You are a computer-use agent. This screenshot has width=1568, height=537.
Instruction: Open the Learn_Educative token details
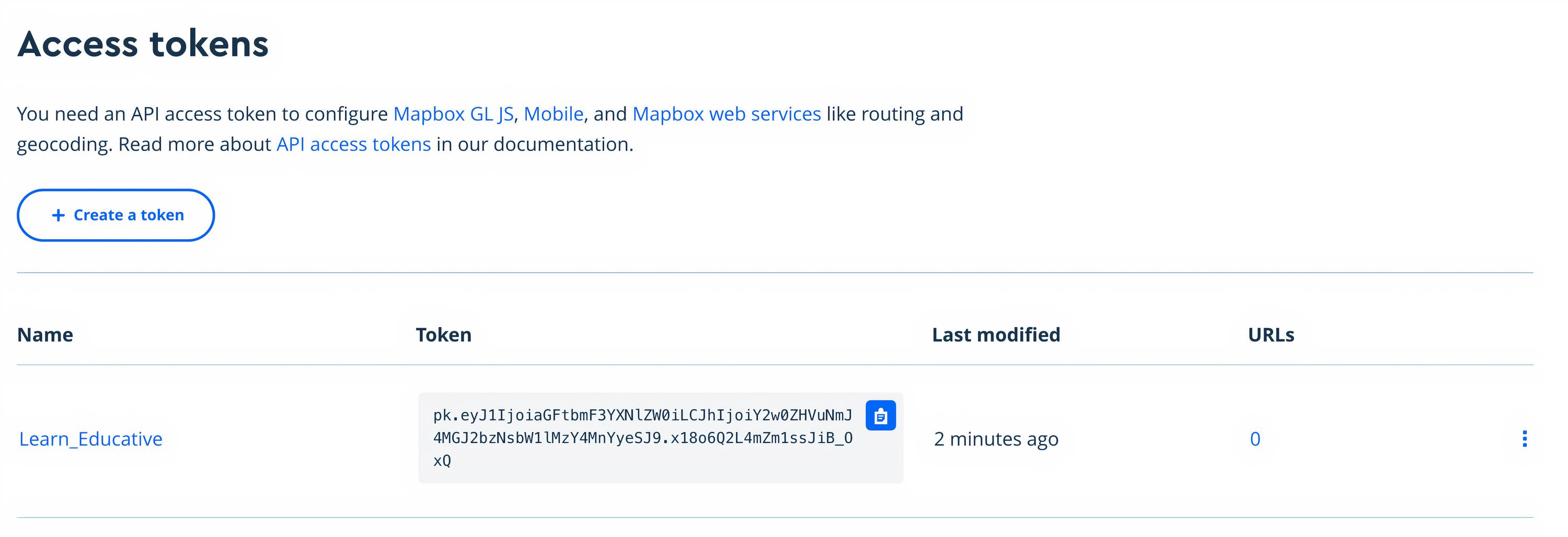click(x=91, y=438)
